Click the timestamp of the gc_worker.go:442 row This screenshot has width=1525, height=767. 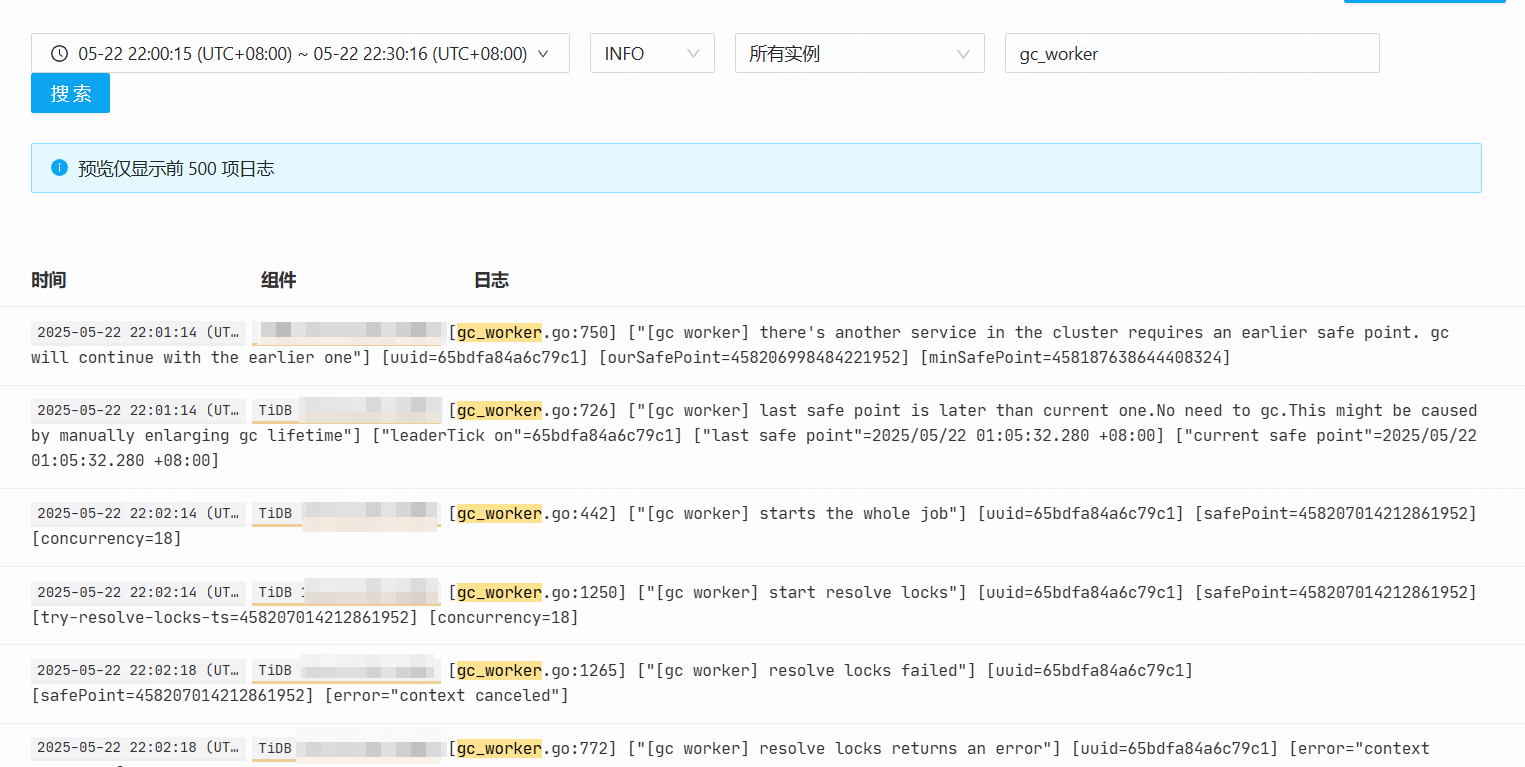click(138, 514)
